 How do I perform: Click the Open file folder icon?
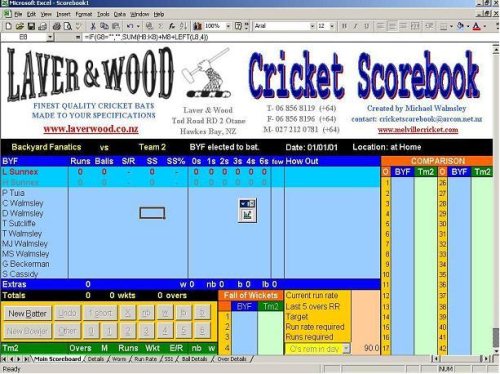click(20, 26)
